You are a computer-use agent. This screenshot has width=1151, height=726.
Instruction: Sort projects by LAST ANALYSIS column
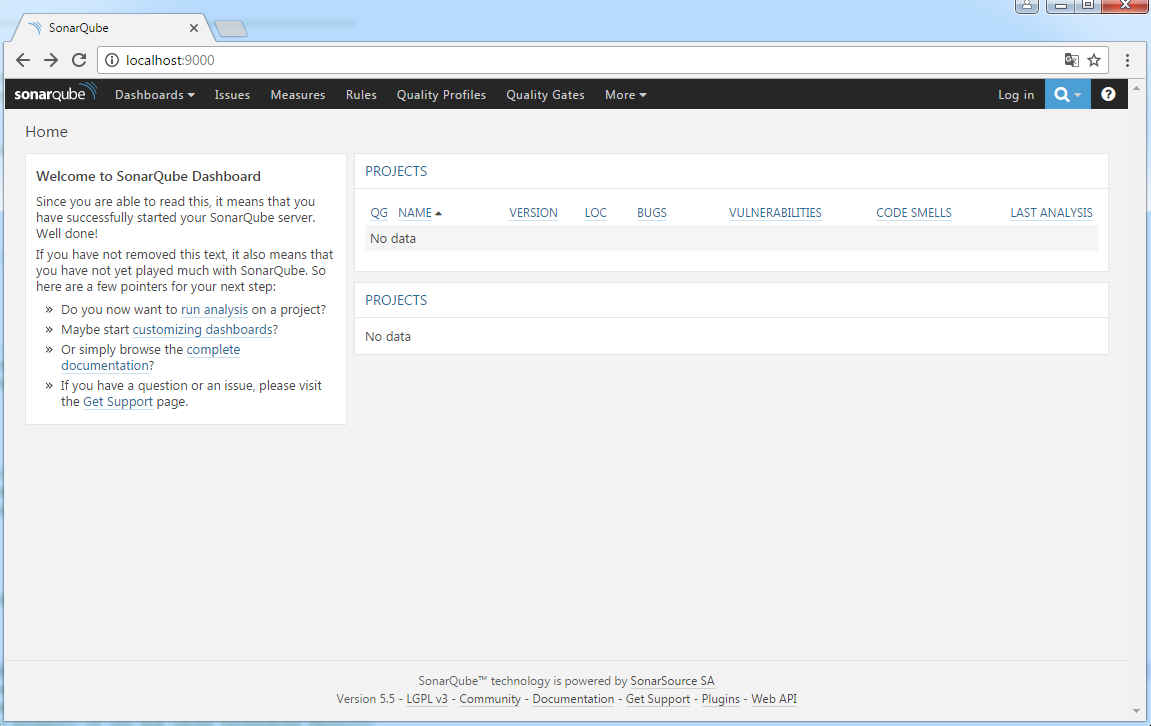point(1051,213)
